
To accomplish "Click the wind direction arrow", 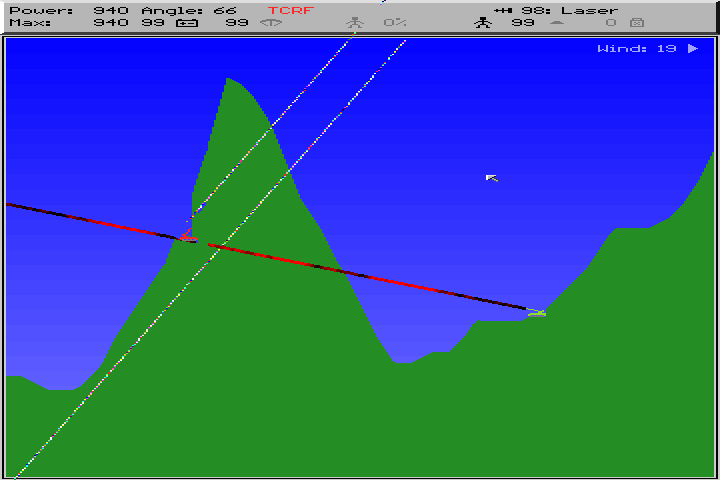I will coord(693,48).
